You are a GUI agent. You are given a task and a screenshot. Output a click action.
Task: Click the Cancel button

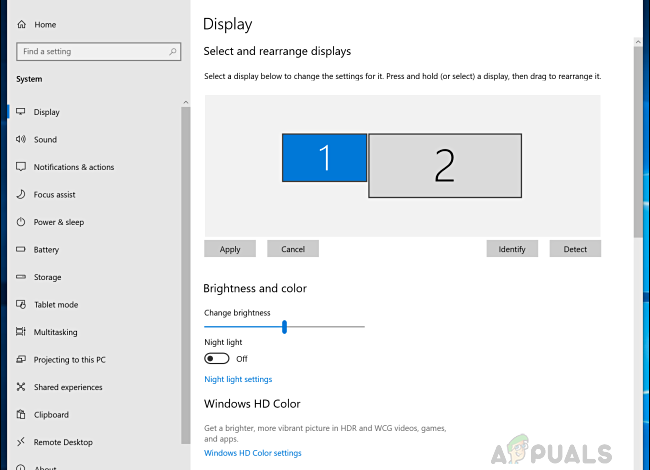click(x=293, y=249)
